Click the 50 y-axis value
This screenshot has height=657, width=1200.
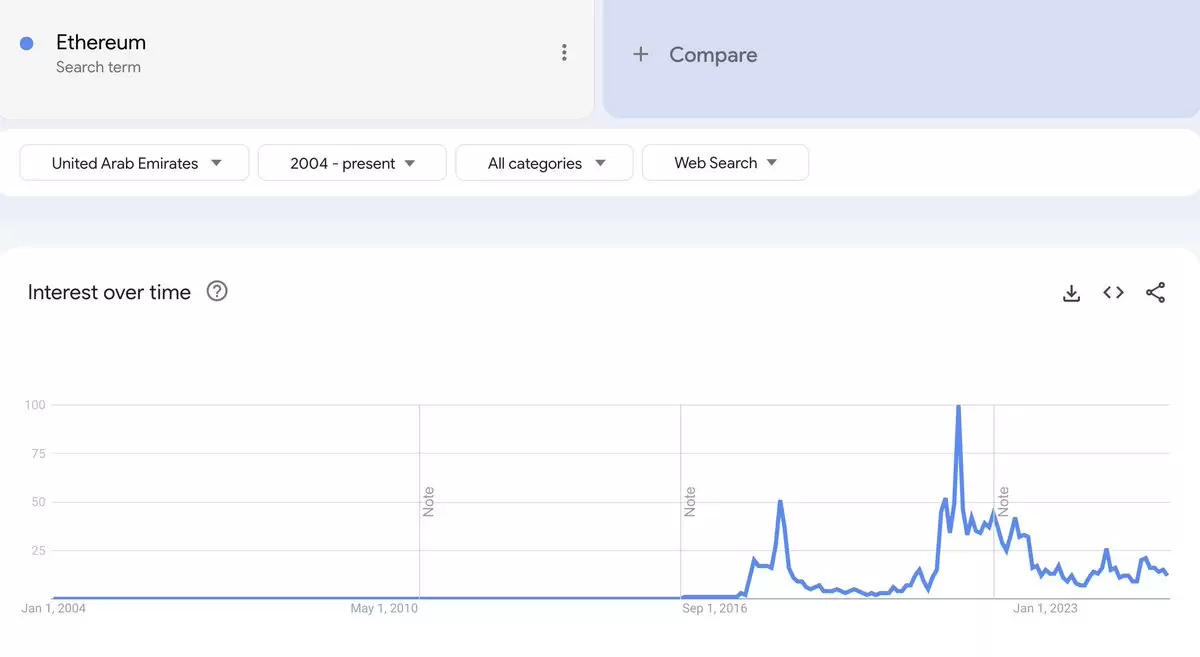38,501
